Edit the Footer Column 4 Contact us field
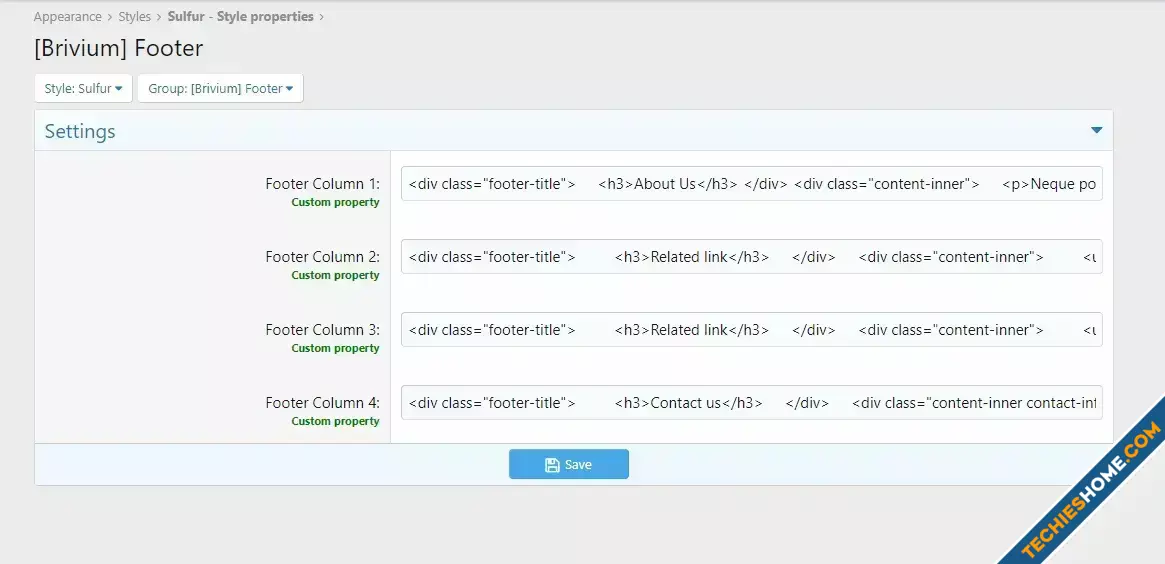Viewport: 1165px width, 564px height. pyautogui.click(x=751, y=403)
